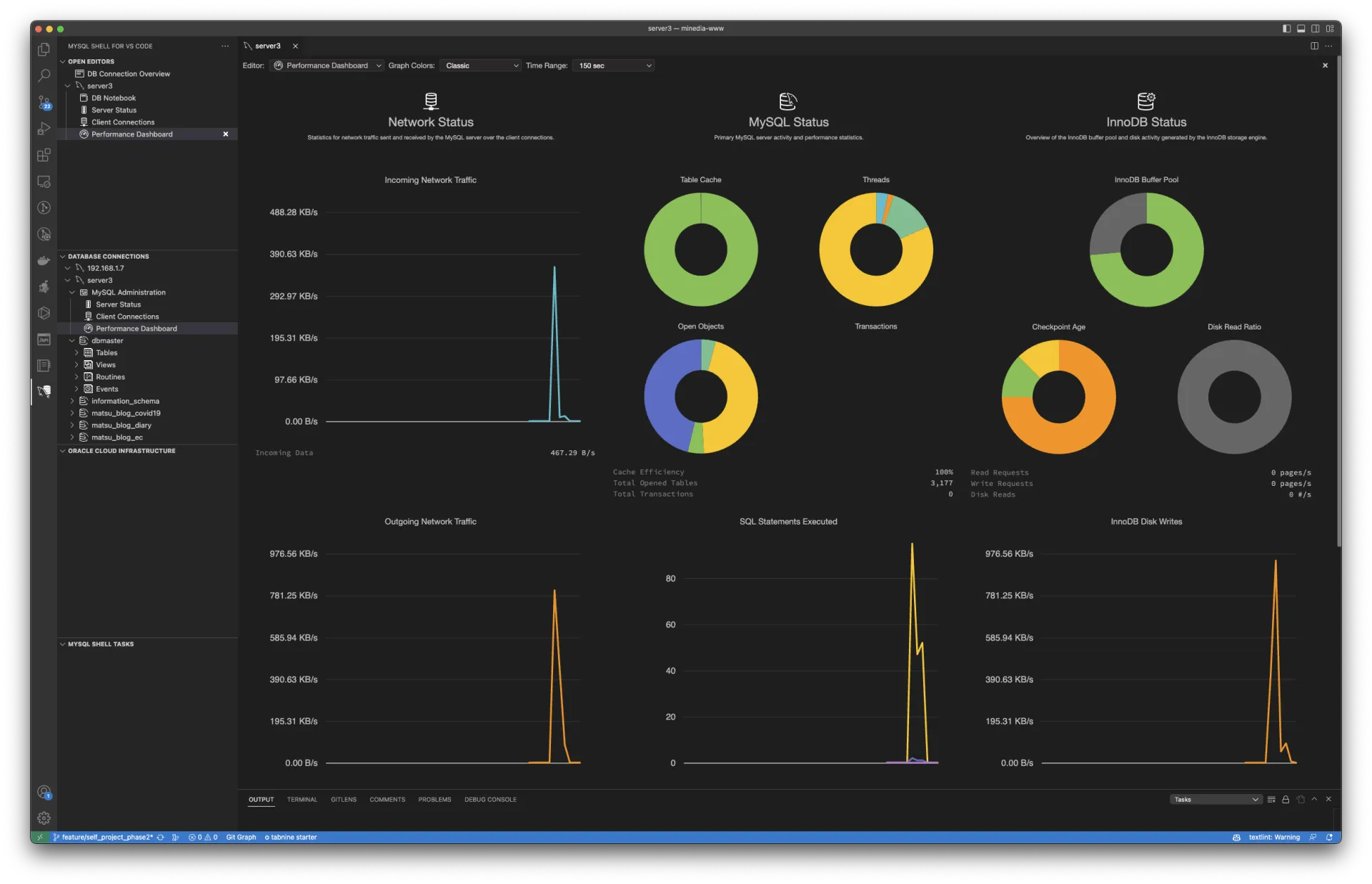Expand the Tables node under dbmaster
Screen dimensions: 1372x884
(x=76, y=353)
